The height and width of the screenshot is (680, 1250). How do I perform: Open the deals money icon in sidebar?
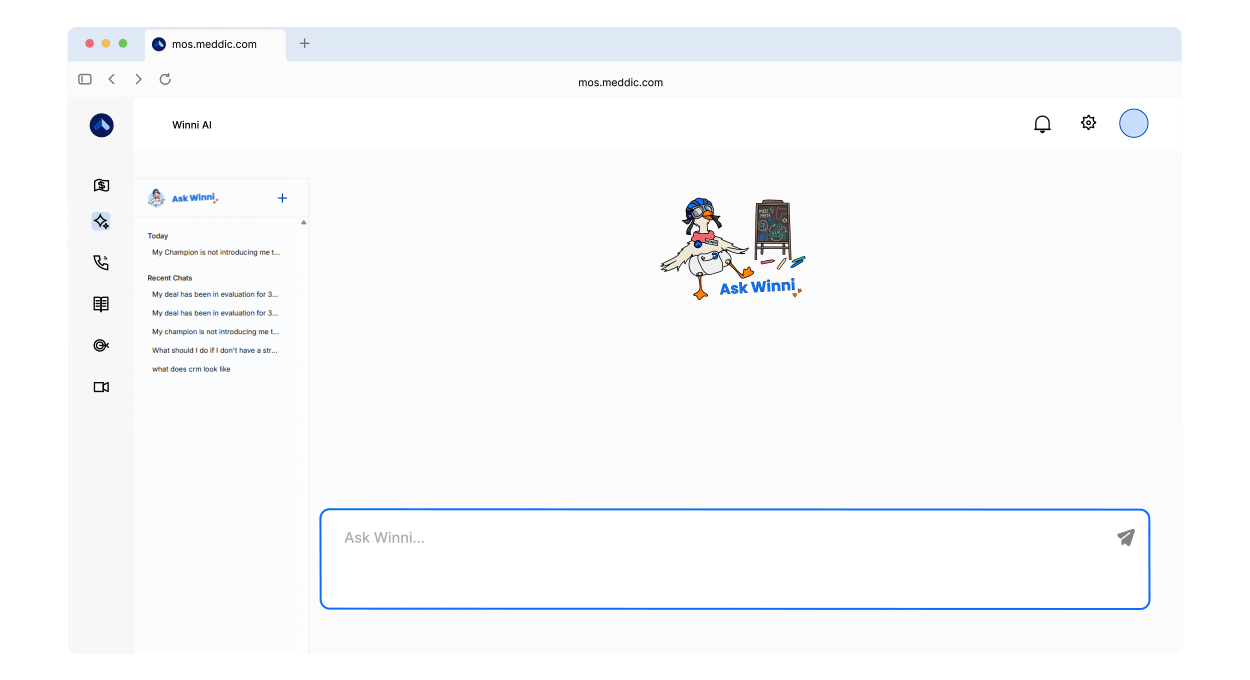point(101,185)
